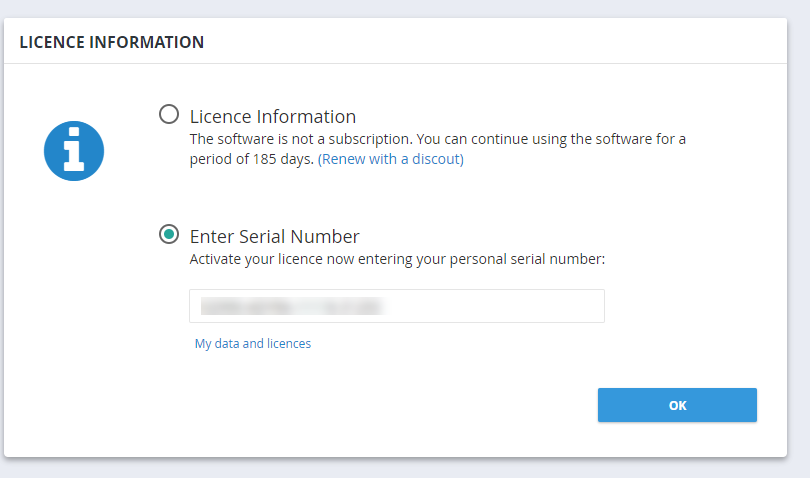Click the LICENCE INFORMATION dialog title
810x478 pixels.
point(112,42)
